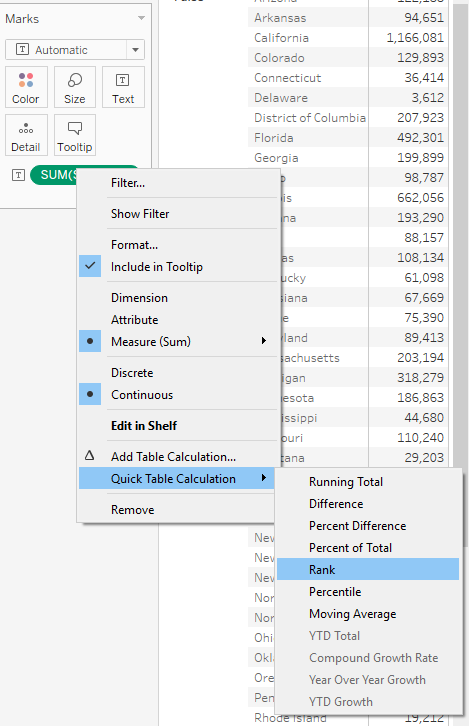Select the Georgia row label

pos(276,158)
